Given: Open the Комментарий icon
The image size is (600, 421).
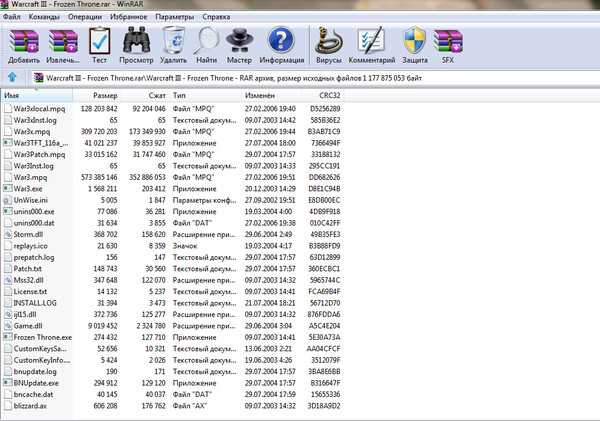Looking at the screenshot, I should pos(371,41).
